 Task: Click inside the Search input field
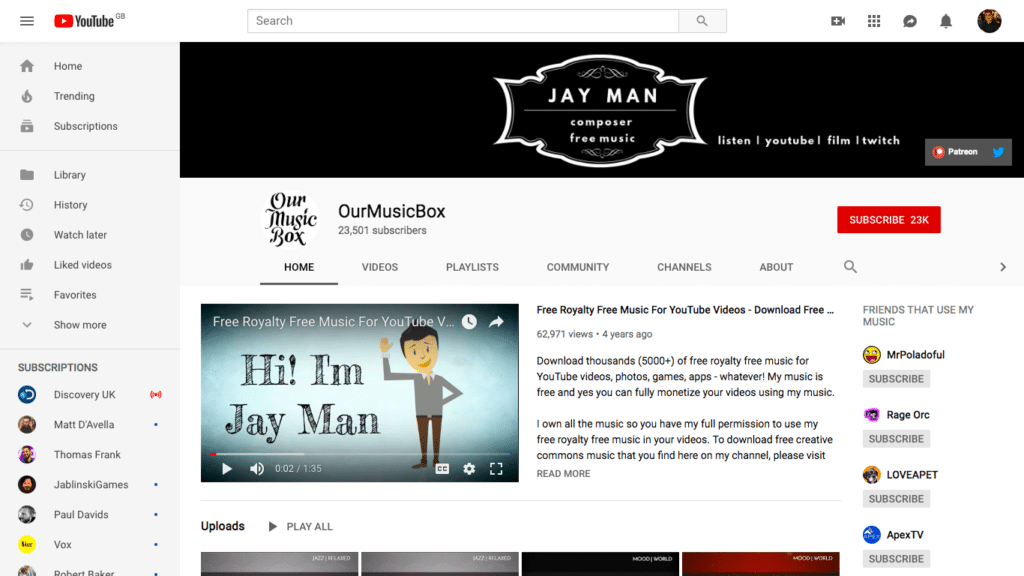(463, 21)
